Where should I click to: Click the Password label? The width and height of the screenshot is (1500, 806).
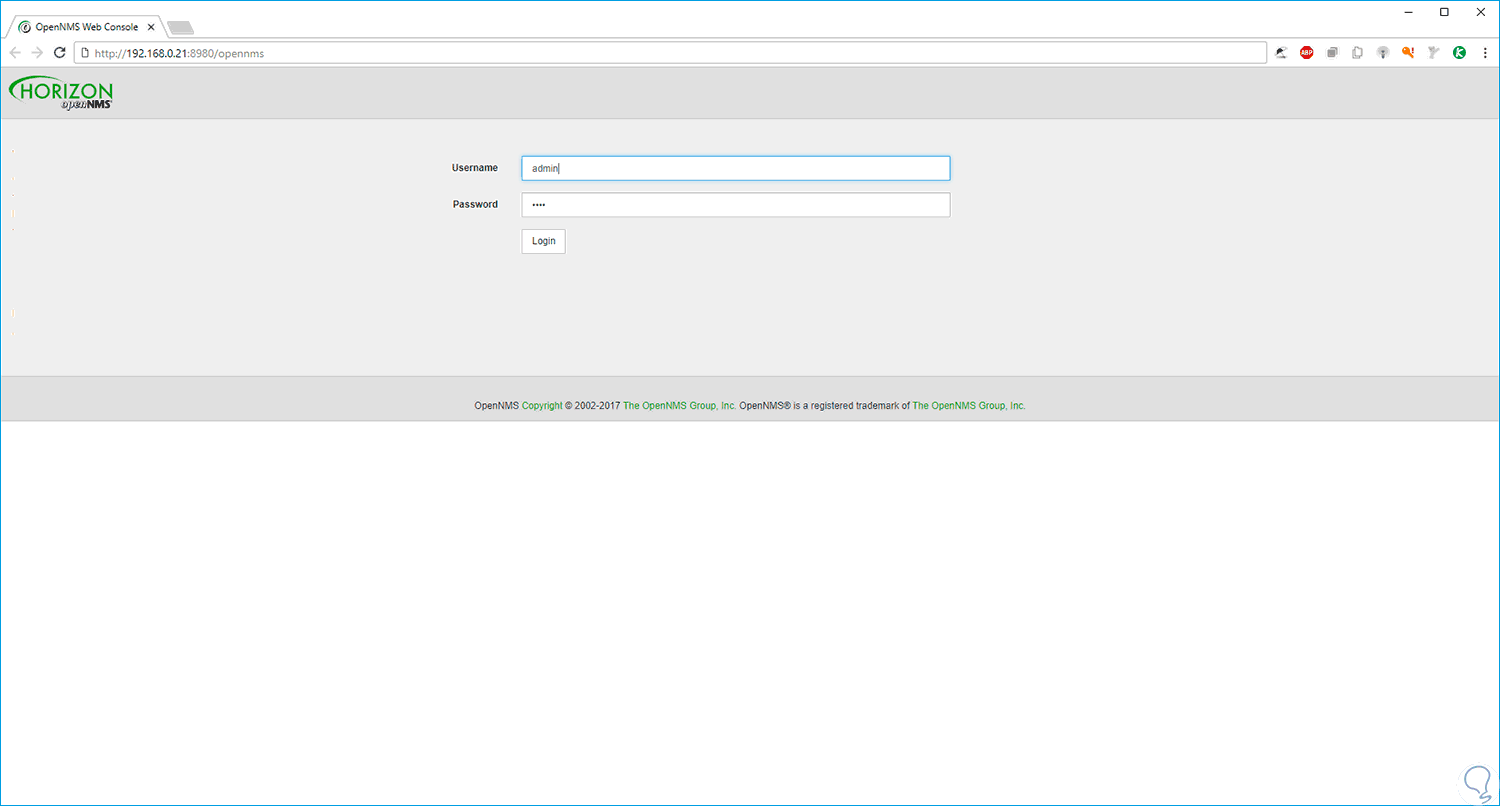click(x=475, y=204)
